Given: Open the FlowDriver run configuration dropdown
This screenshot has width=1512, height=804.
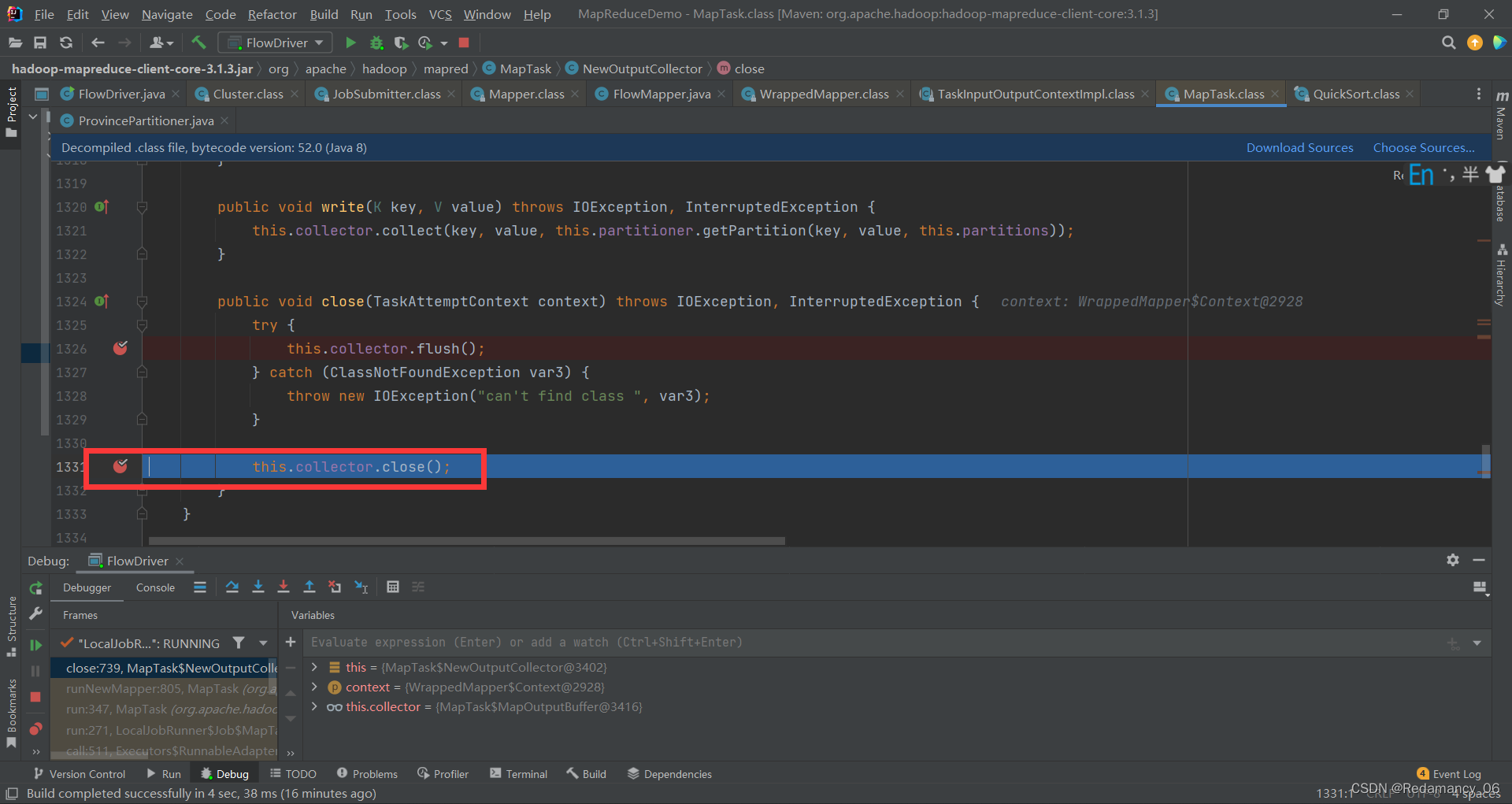Looking at the screenshot, I should point(275,43).
